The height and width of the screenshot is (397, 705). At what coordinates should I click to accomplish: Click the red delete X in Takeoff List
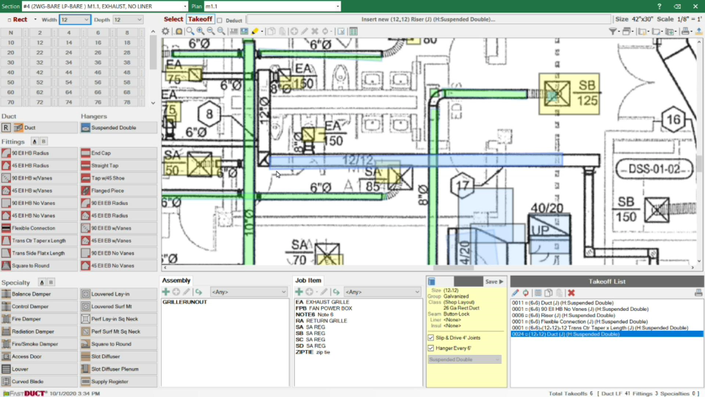[571, 293]
